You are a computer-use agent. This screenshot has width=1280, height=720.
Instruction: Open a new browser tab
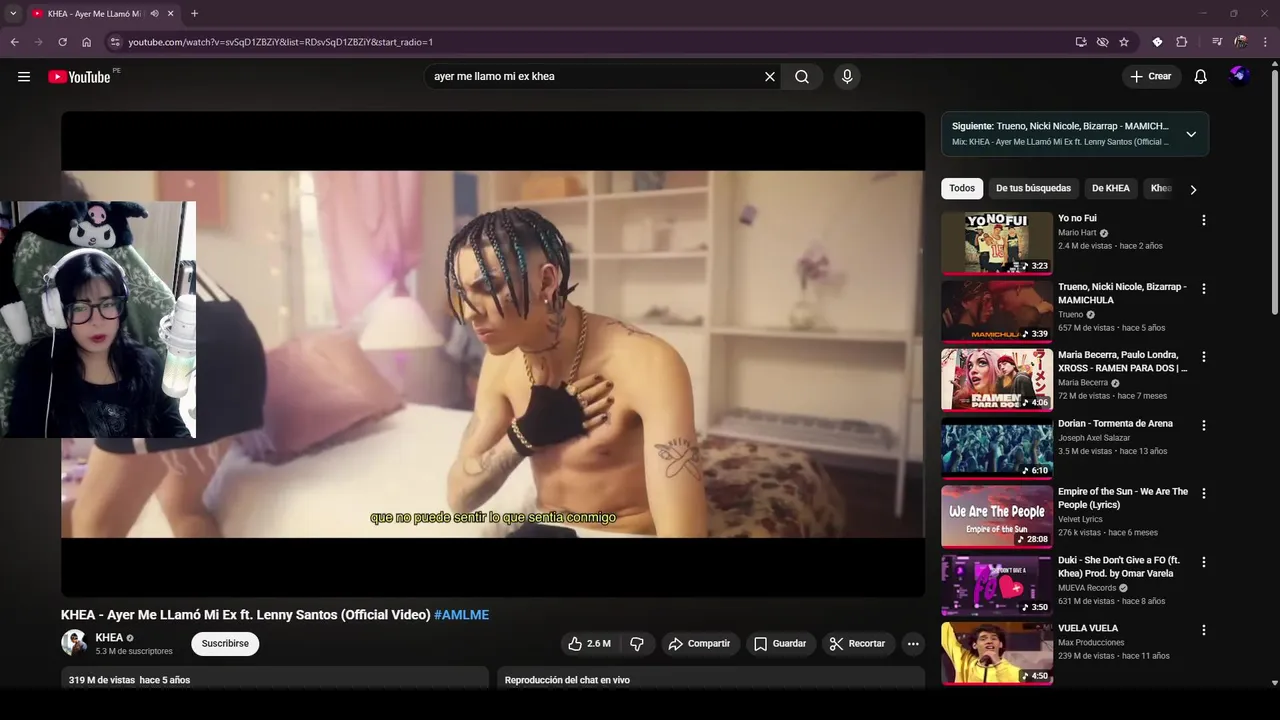194,14
